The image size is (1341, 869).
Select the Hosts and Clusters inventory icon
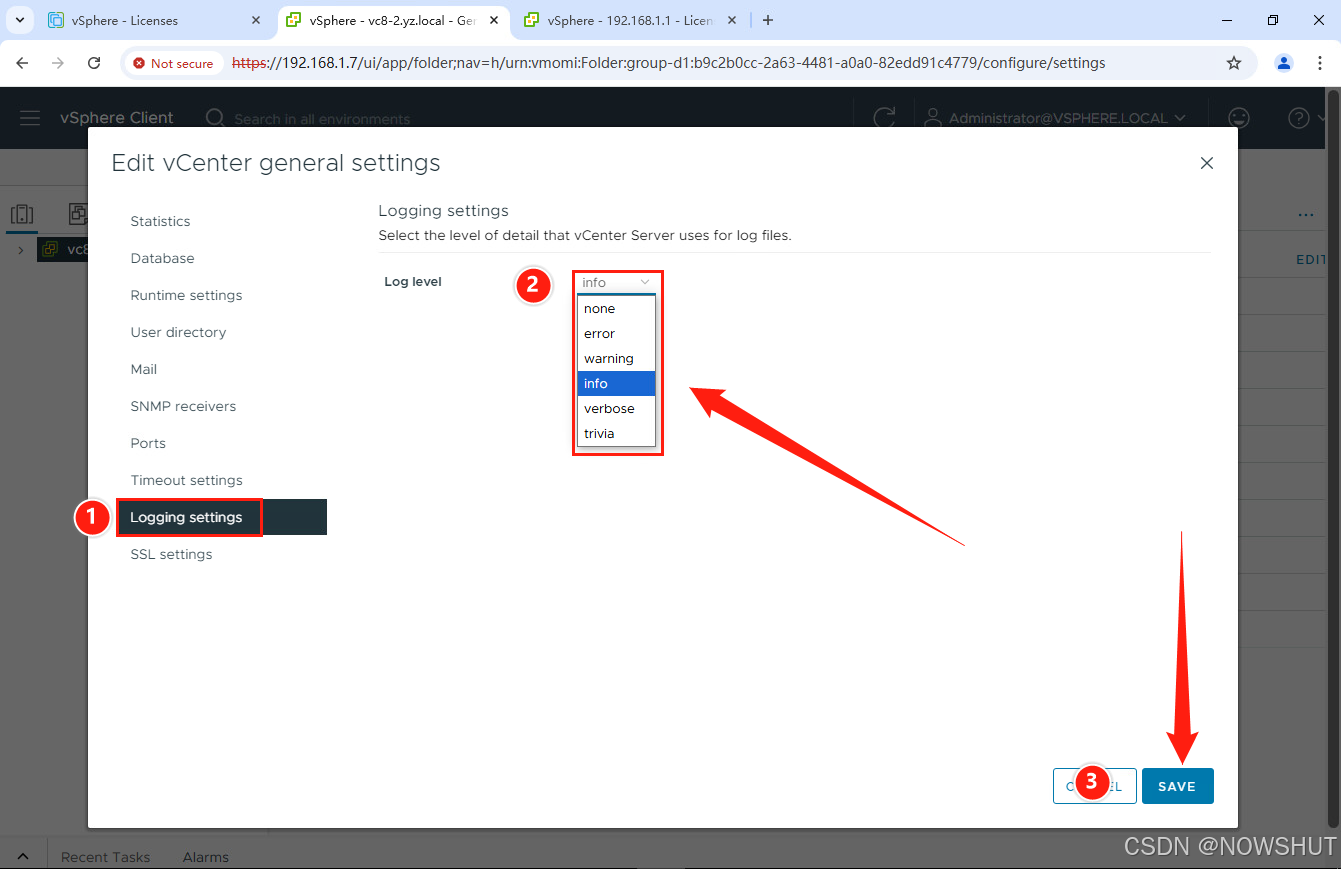(x=22, y=214)
